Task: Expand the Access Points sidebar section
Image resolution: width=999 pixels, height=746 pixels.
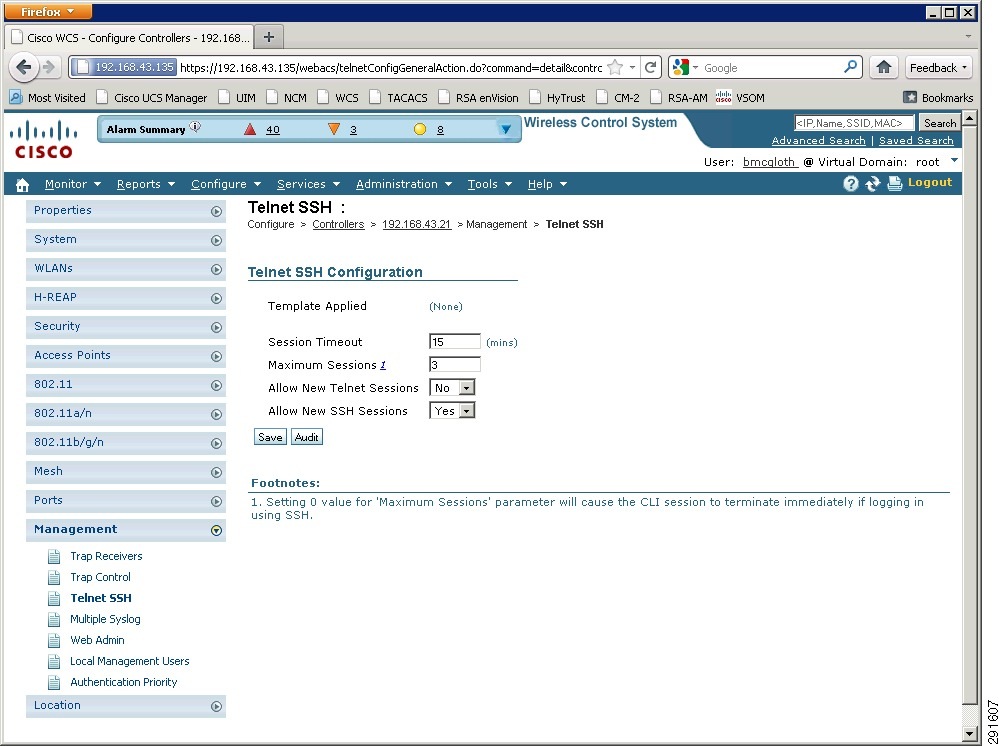Action: coord(217,357)
